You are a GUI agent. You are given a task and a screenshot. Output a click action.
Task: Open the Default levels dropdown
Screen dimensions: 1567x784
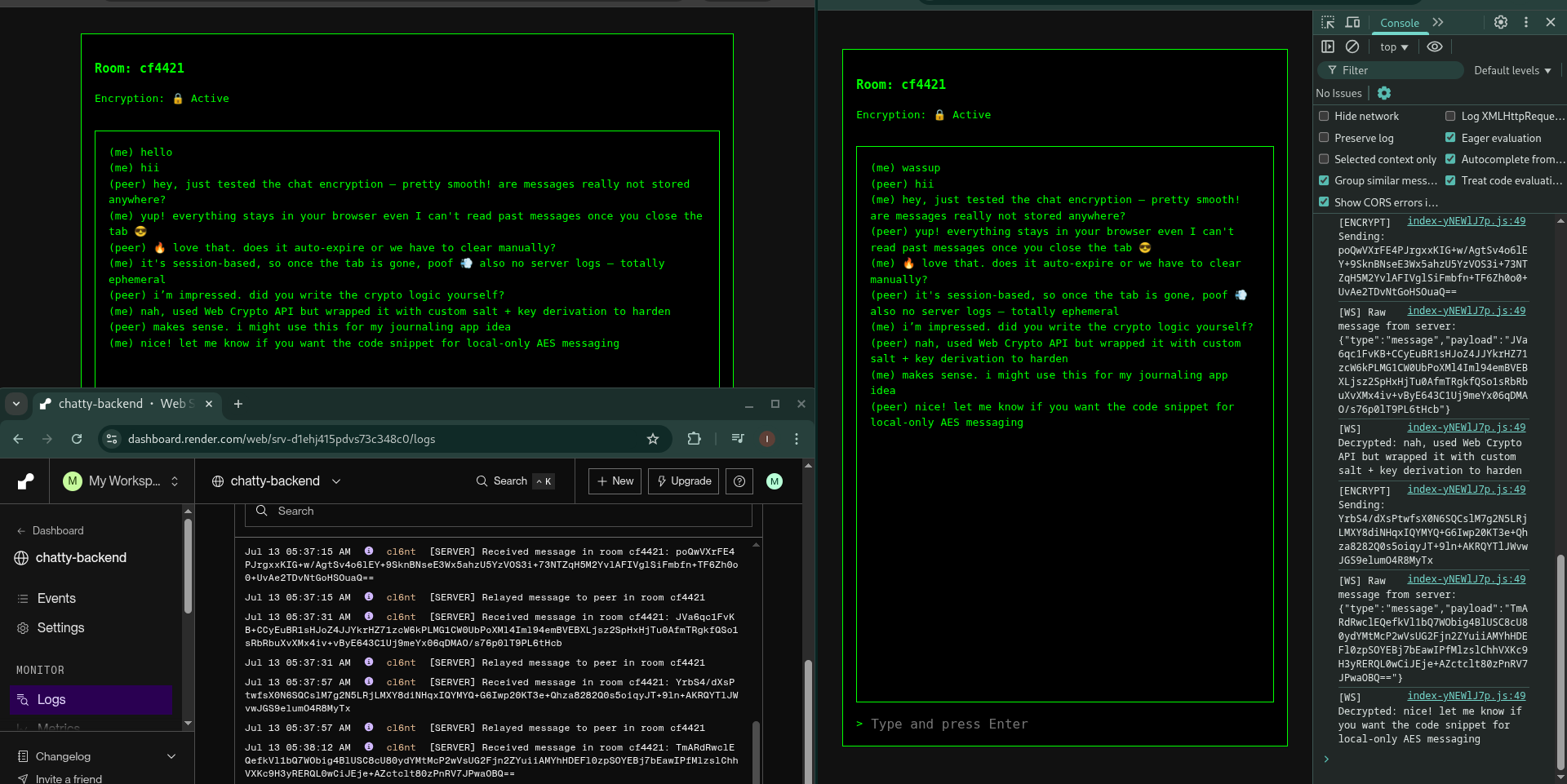coord(1512,71)
